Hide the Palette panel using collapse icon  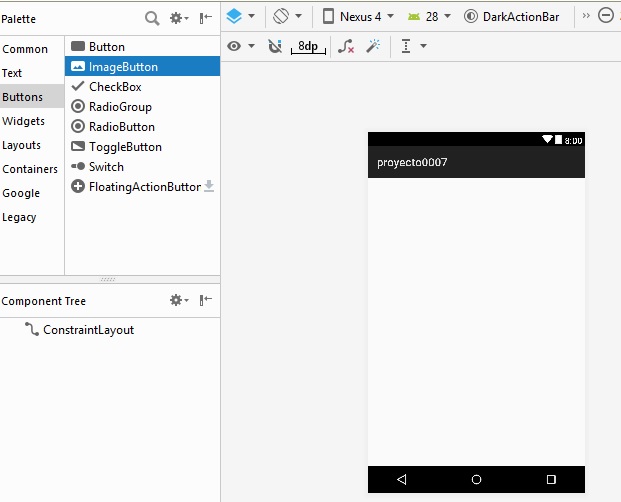(206, 18)
